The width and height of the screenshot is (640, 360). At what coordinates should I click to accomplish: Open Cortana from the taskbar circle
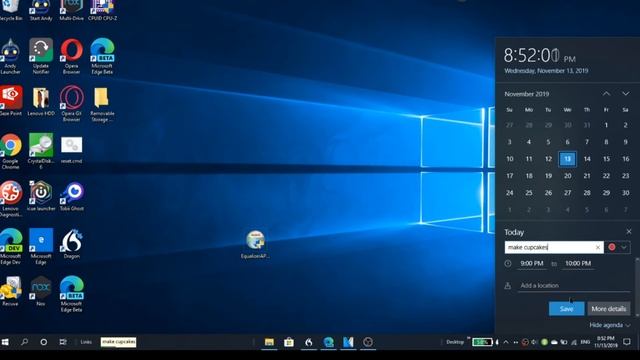coord(44,342)
